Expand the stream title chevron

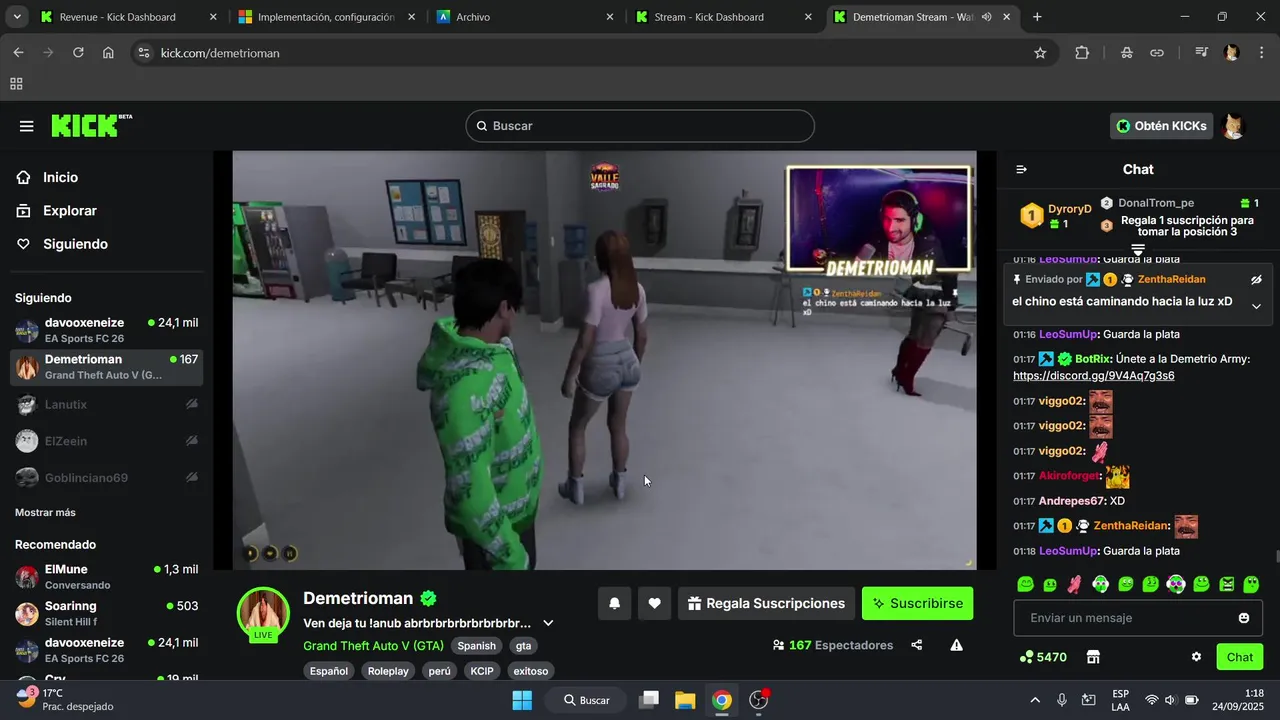tap(548, 623)
